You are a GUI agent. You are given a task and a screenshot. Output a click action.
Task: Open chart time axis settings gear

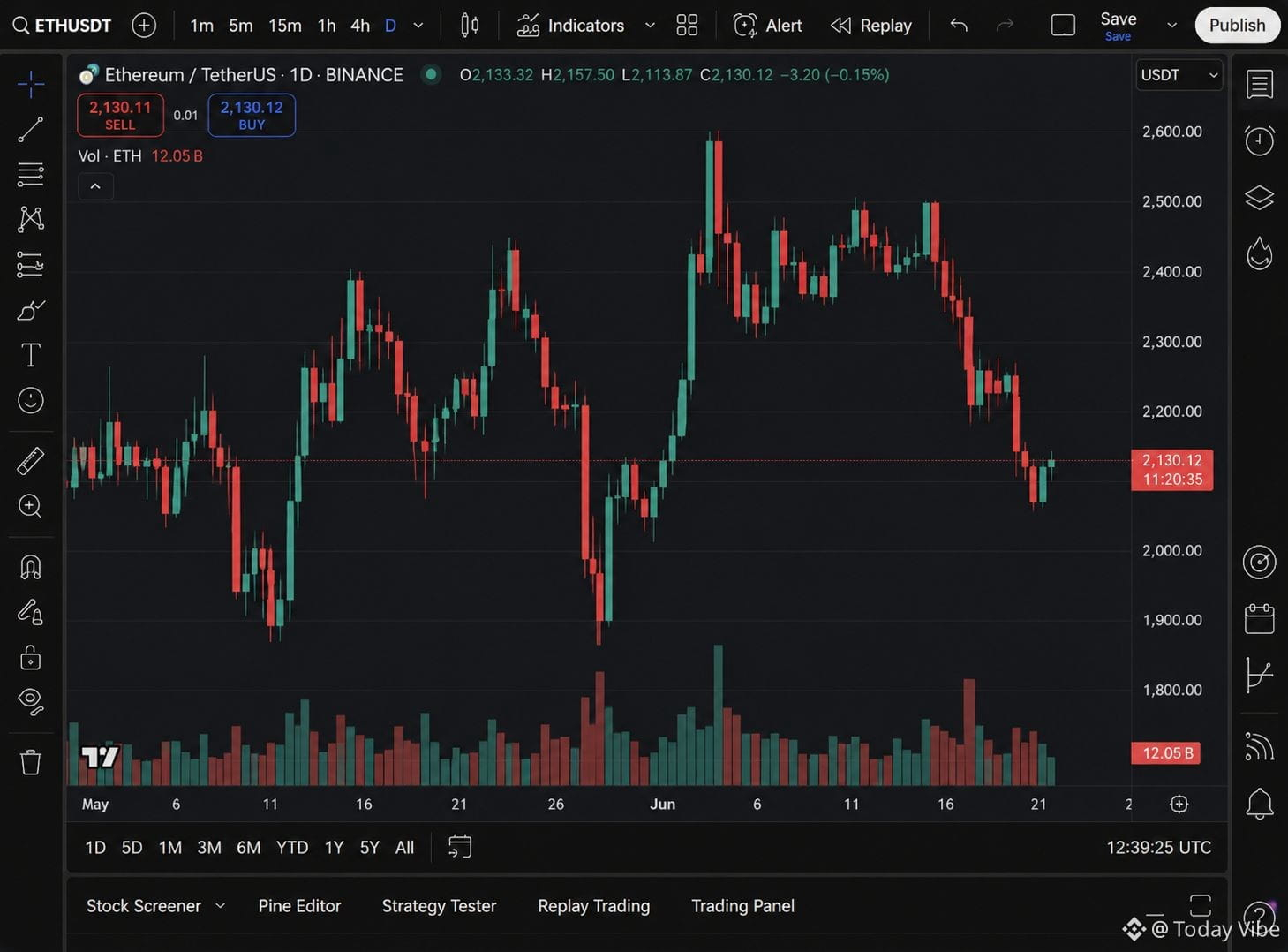point(1179,804)
